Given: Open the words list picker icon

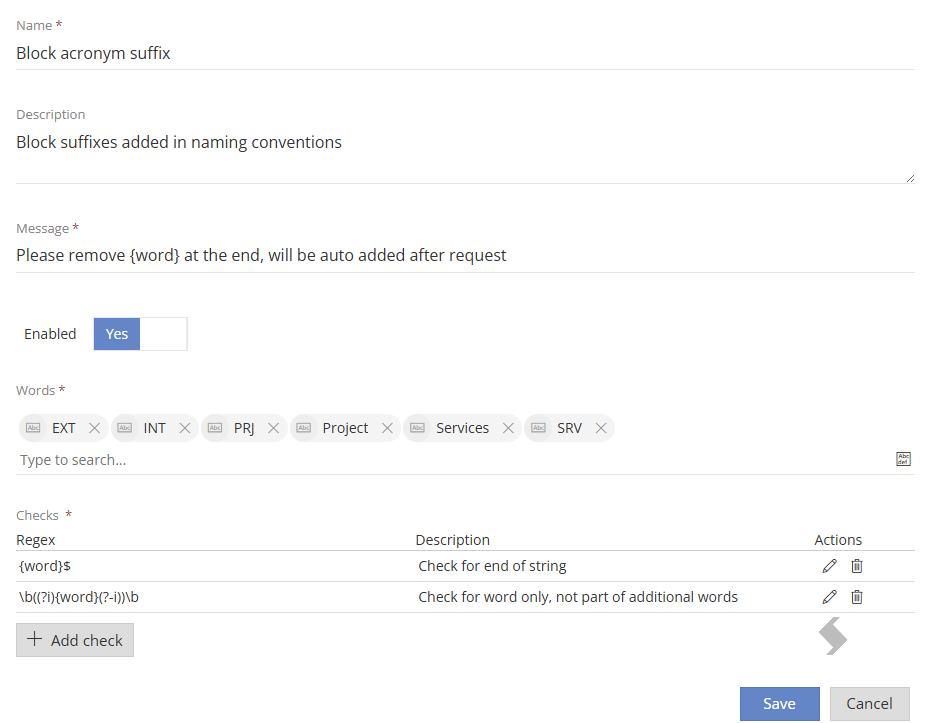Looking at the screenshot, I should 903,459.
